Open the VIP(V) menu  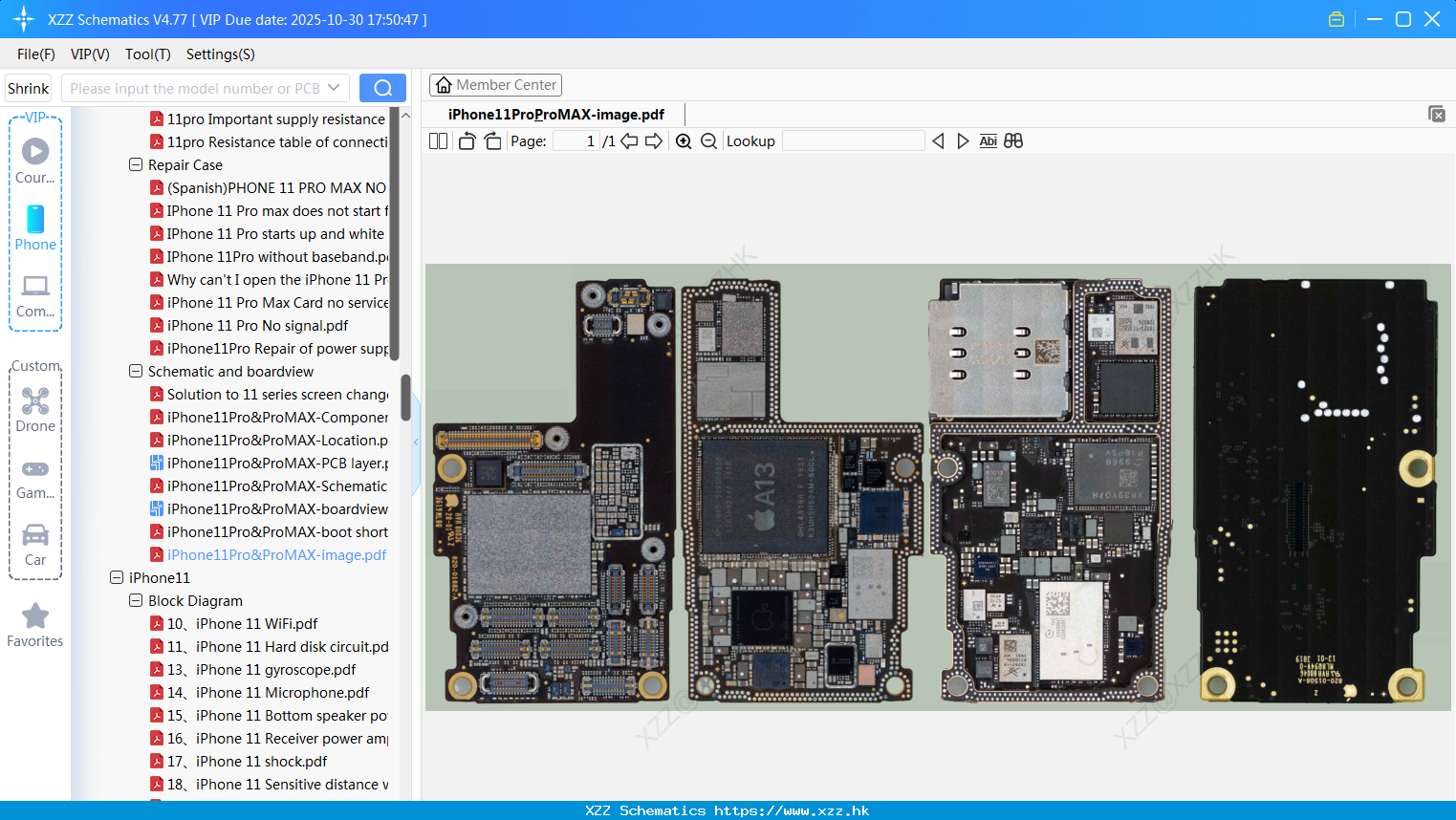pyautogui.click(x=90, y=54)
